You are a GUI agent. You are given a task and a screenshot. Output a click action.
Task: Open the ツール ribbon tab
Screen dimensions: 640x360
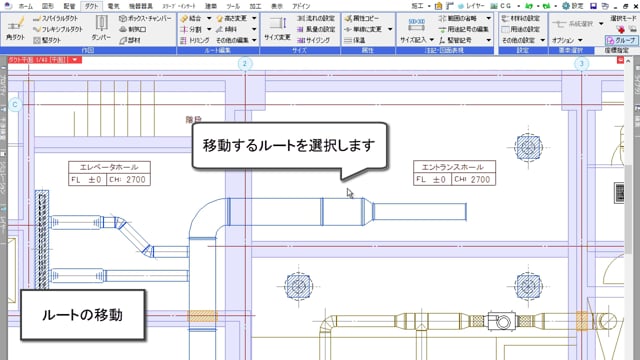point(233,6)
